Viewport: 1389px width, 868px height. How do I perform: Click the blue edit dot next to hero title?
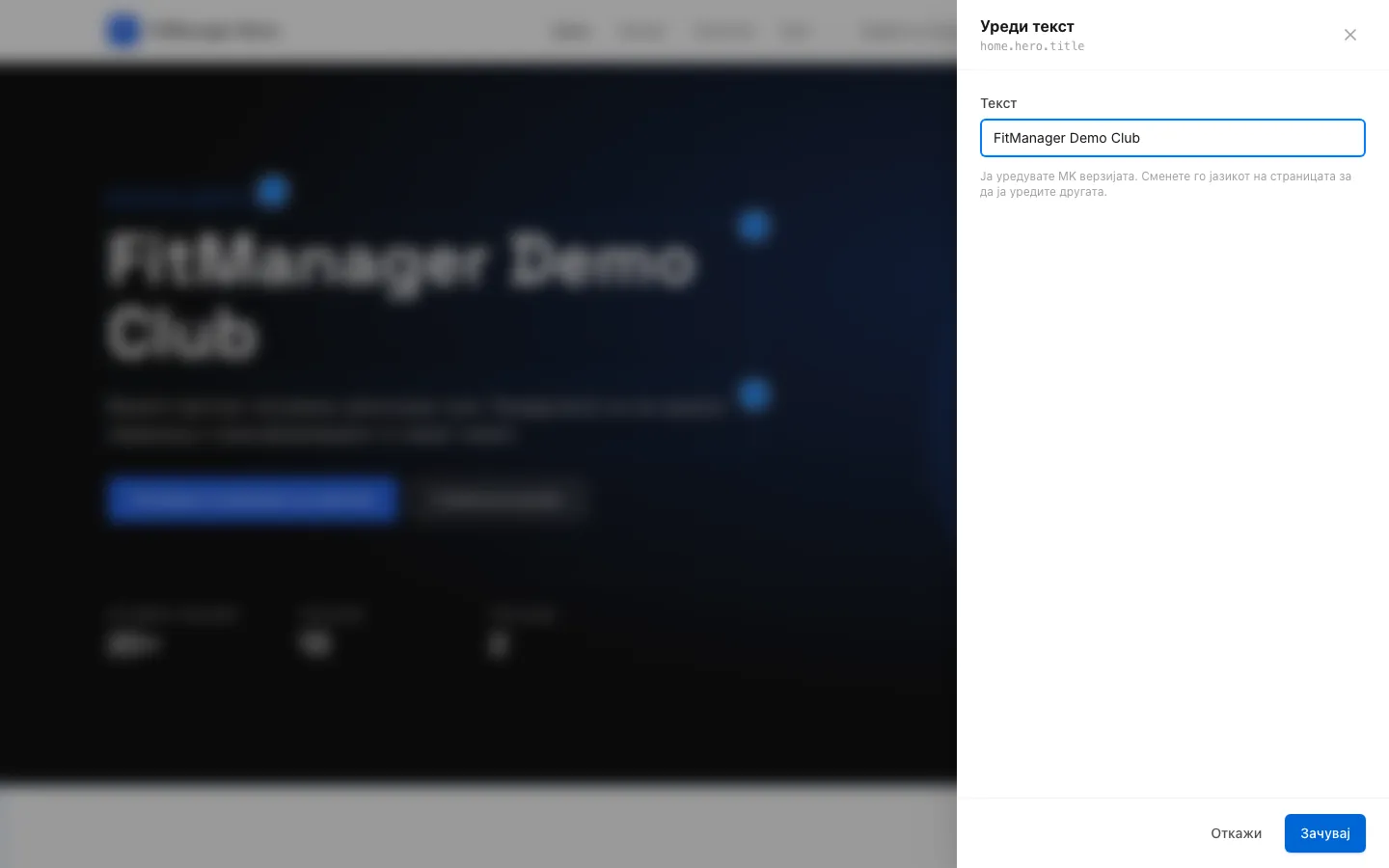pos(754,226)
